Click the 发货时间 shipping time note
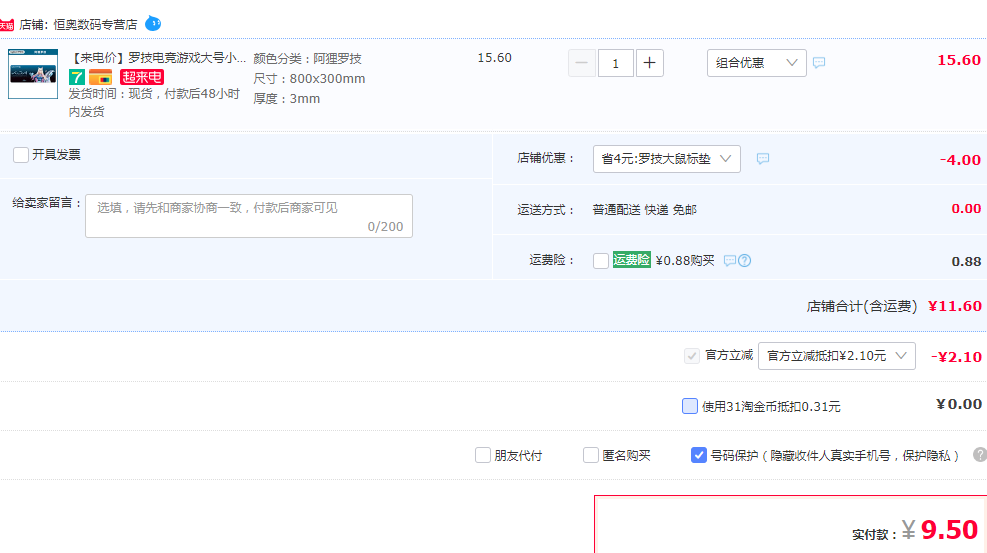The image size is (987, 553). click(x=154, y=103)
